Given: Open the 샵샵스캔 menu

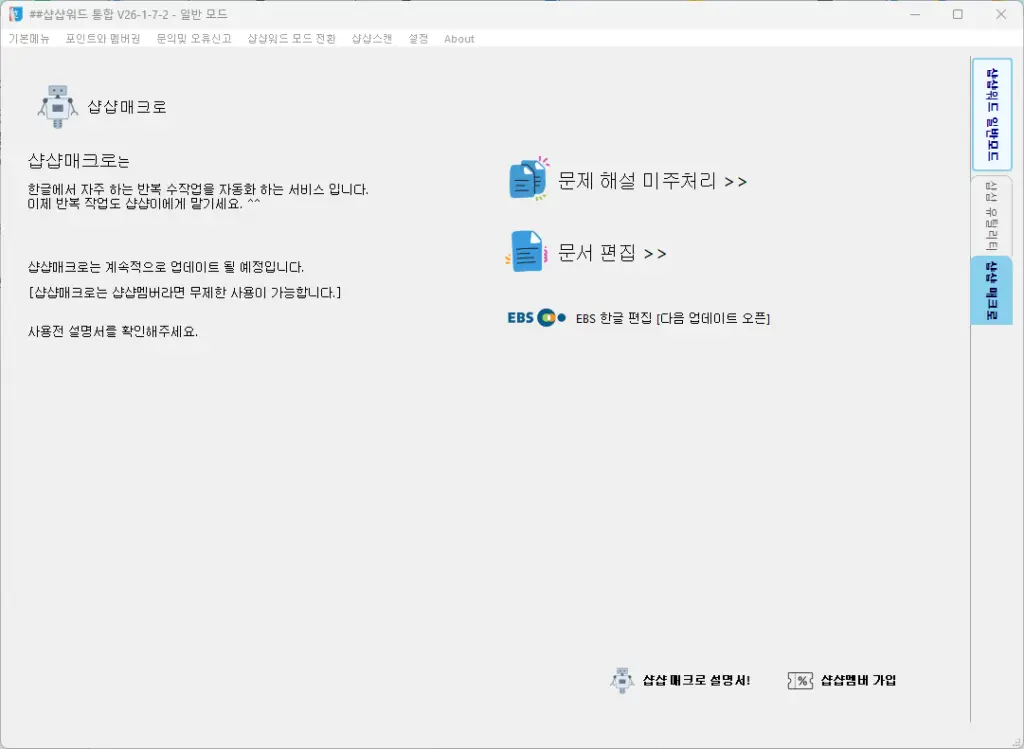Looking at the screenshot, I should tap(369, 39).
